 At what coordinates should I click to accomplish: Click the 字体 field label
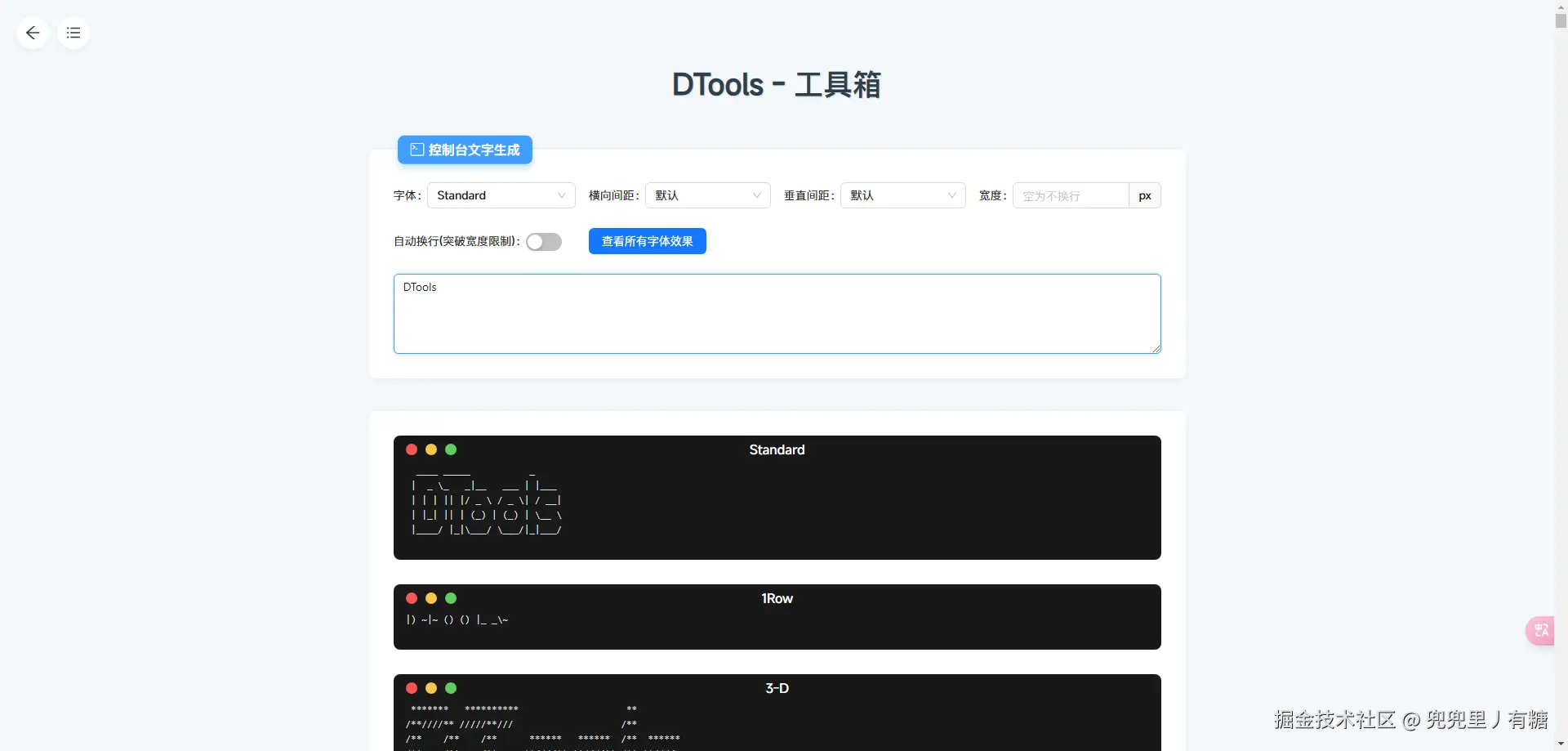(x=408, y=195)
